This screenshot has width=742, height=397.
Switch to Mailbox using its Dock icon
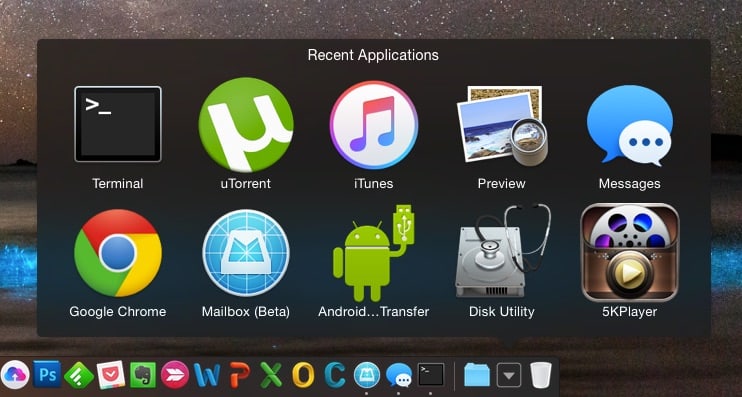coord(367,375)
